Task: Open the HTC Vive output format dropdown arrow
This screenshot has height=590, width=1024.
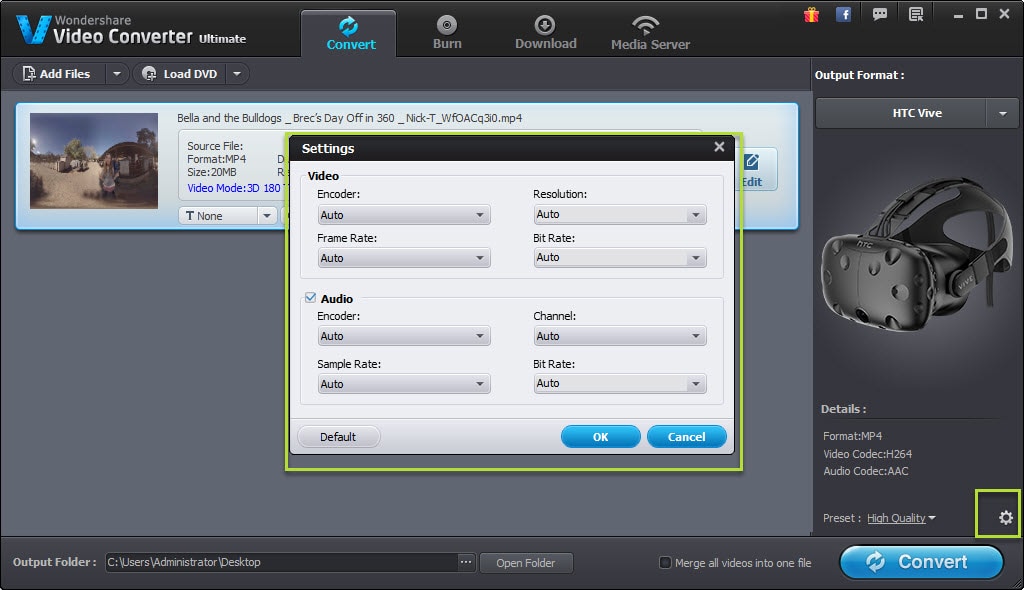Action: point(1002,114)
